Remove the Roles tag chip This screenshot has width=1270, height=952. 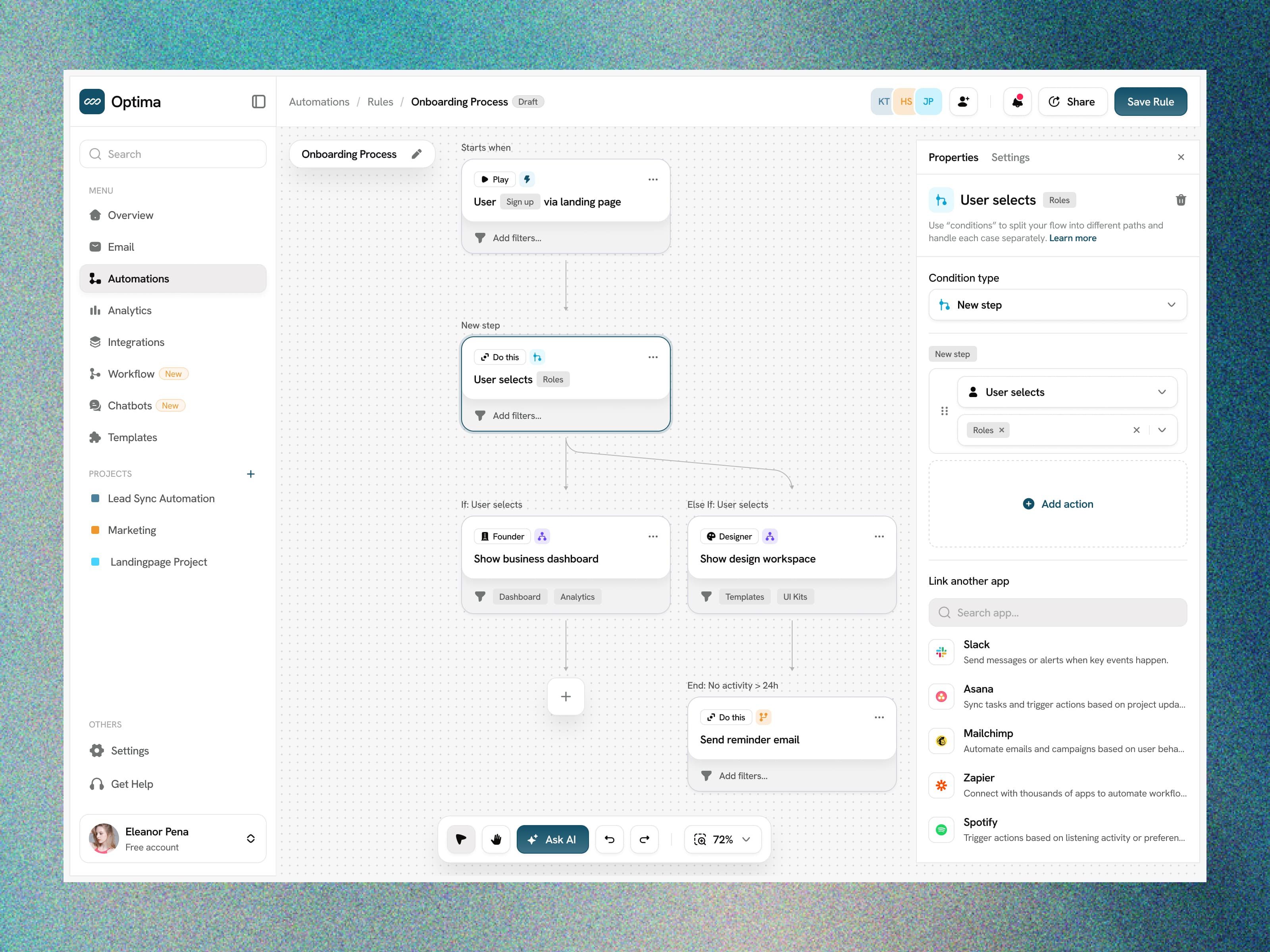pyautogui.click(x=1001, y=430)
